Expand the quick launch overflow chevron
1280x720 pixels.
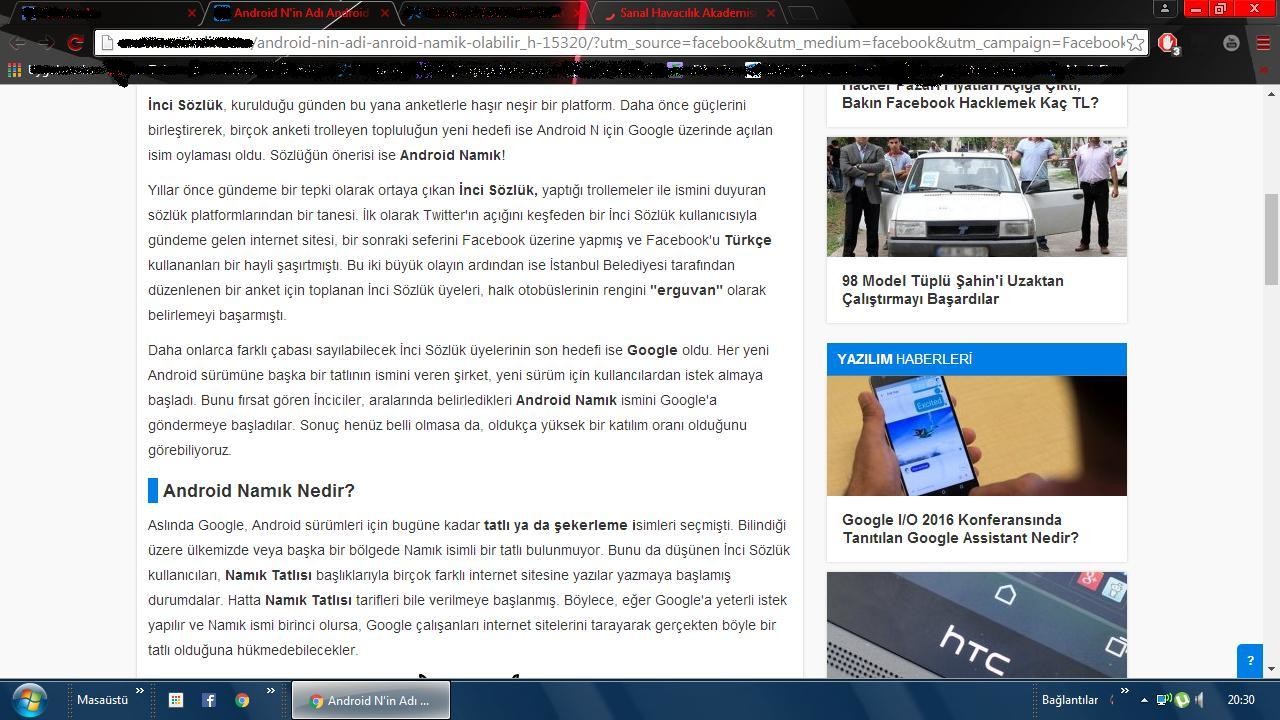tap(270, 691)
